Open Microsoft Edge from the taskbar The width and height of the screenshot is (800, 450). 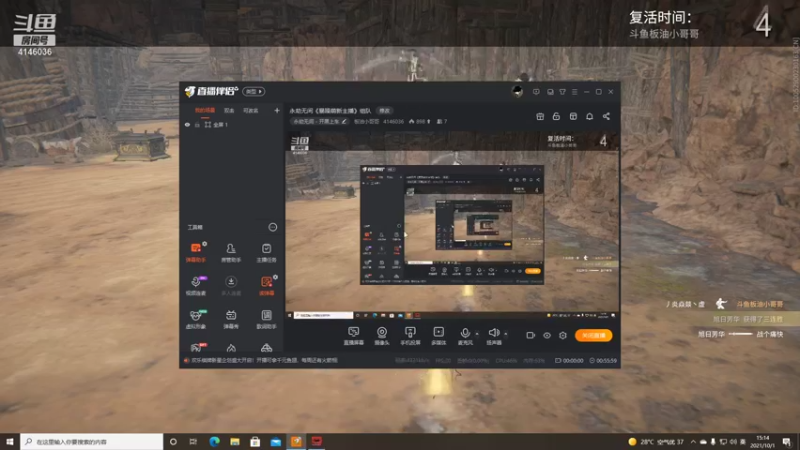pyautogui.click(x=214, y=441)
